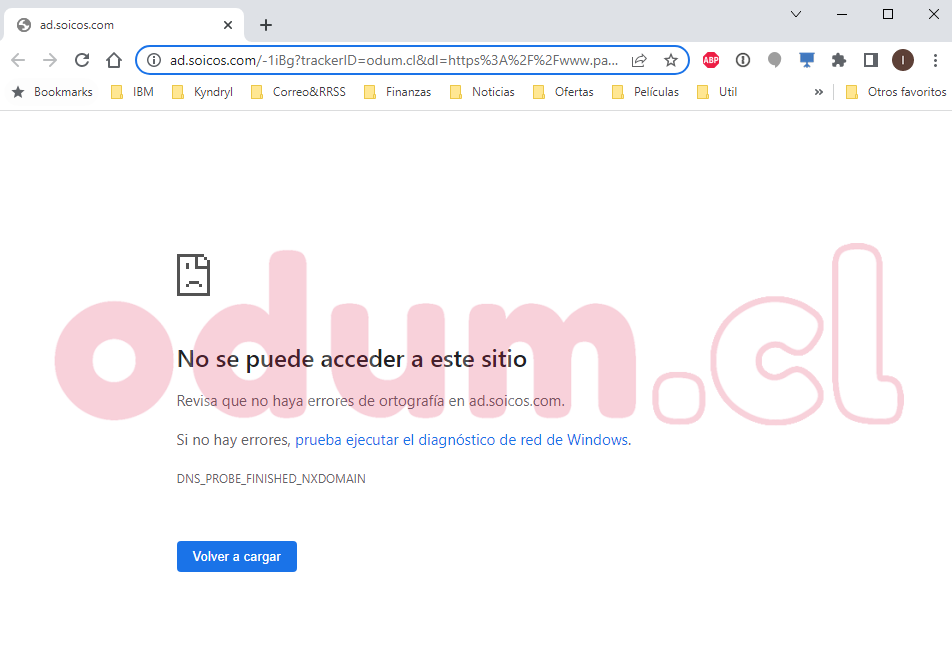Click the Windows network diagnostics link
The height and width of the screenshot is (670, 952).
click(x=462, y=440)
